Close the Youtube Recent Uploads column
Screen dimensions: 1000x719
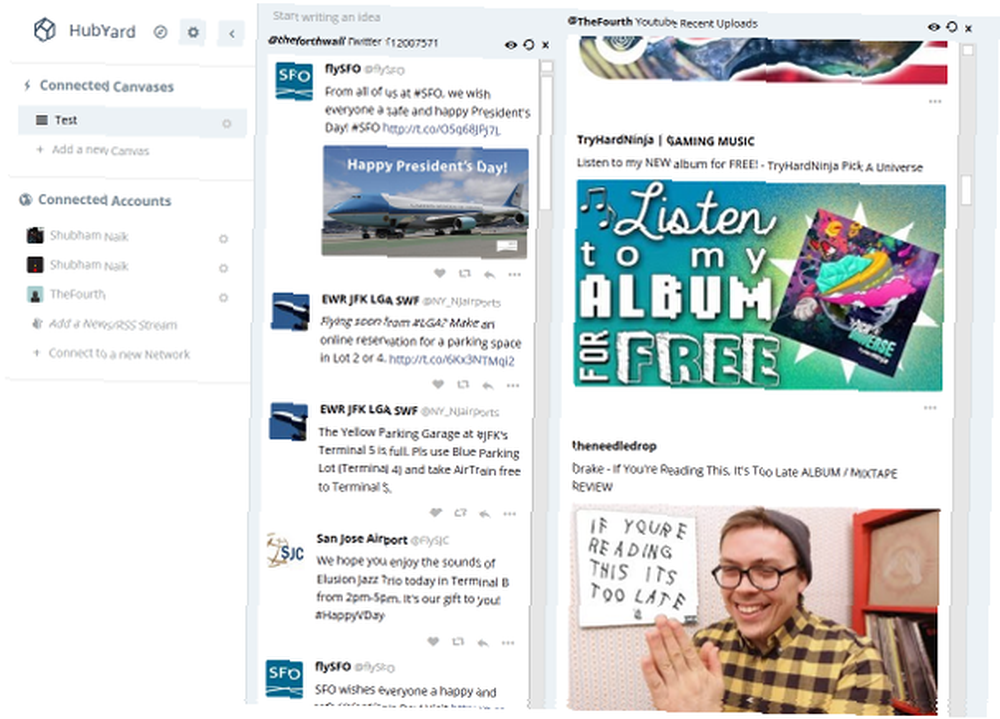[968, 28]
